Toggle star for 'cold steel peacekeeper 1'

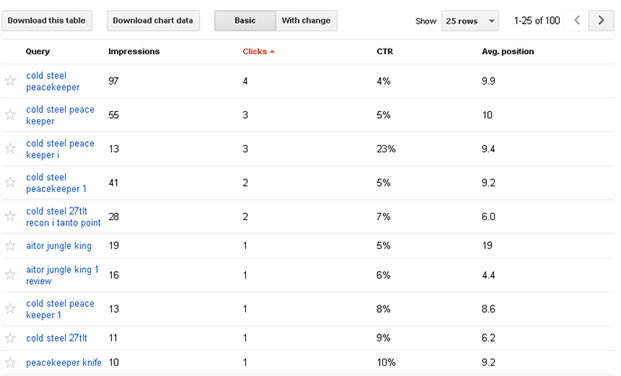click(10, 183)
